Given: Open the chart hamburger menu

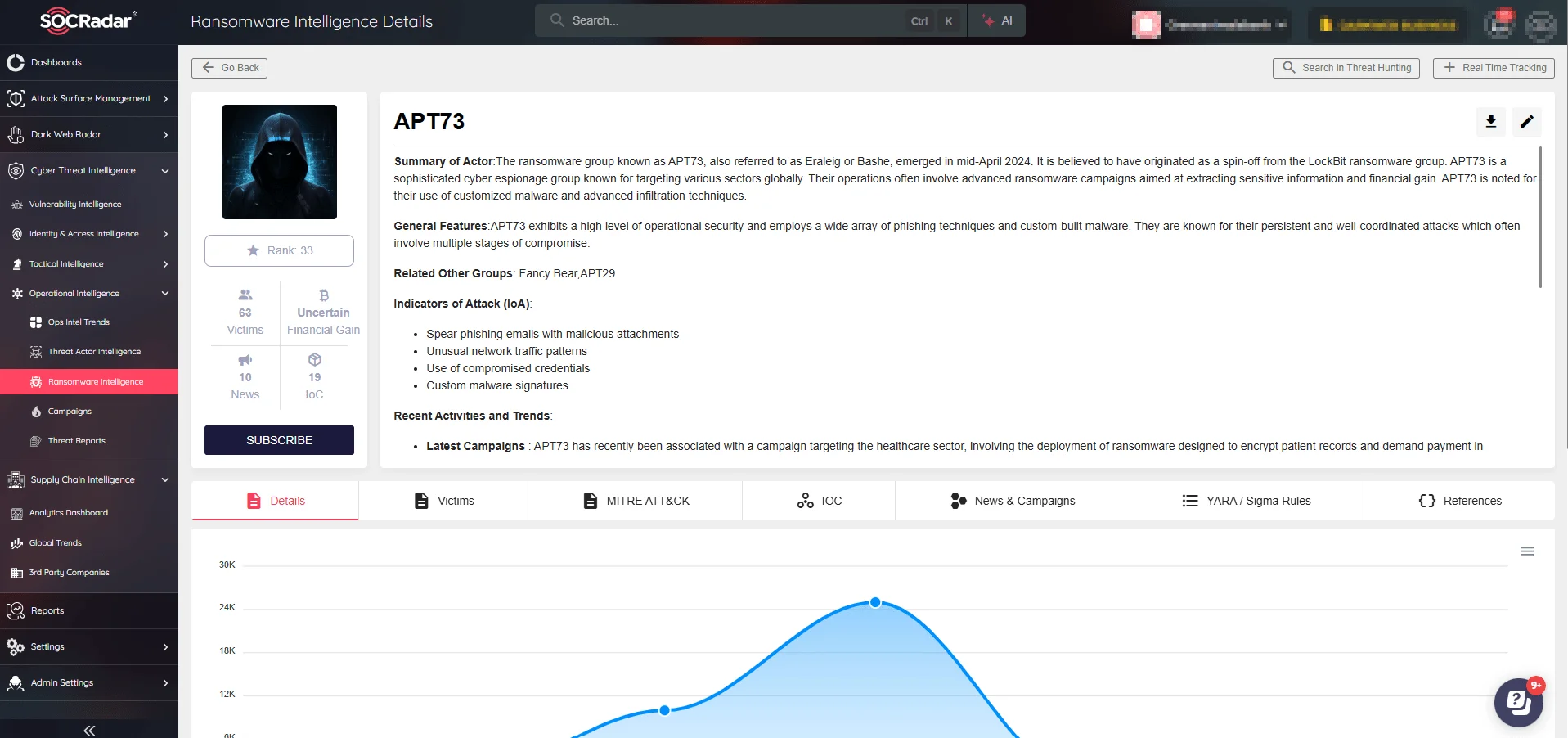Looking at the screenshot, I should (1527, 551).
